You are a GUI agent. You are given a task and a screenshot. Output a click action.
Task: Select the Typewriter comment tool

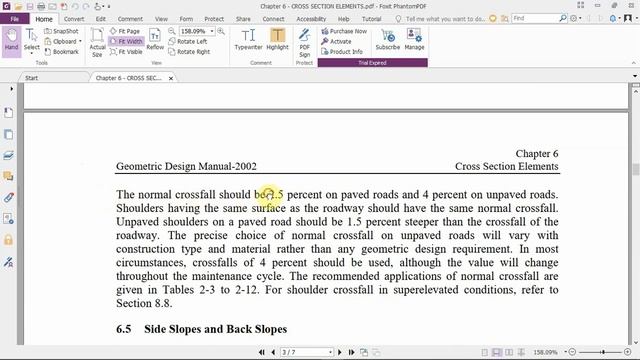[249, 40]
